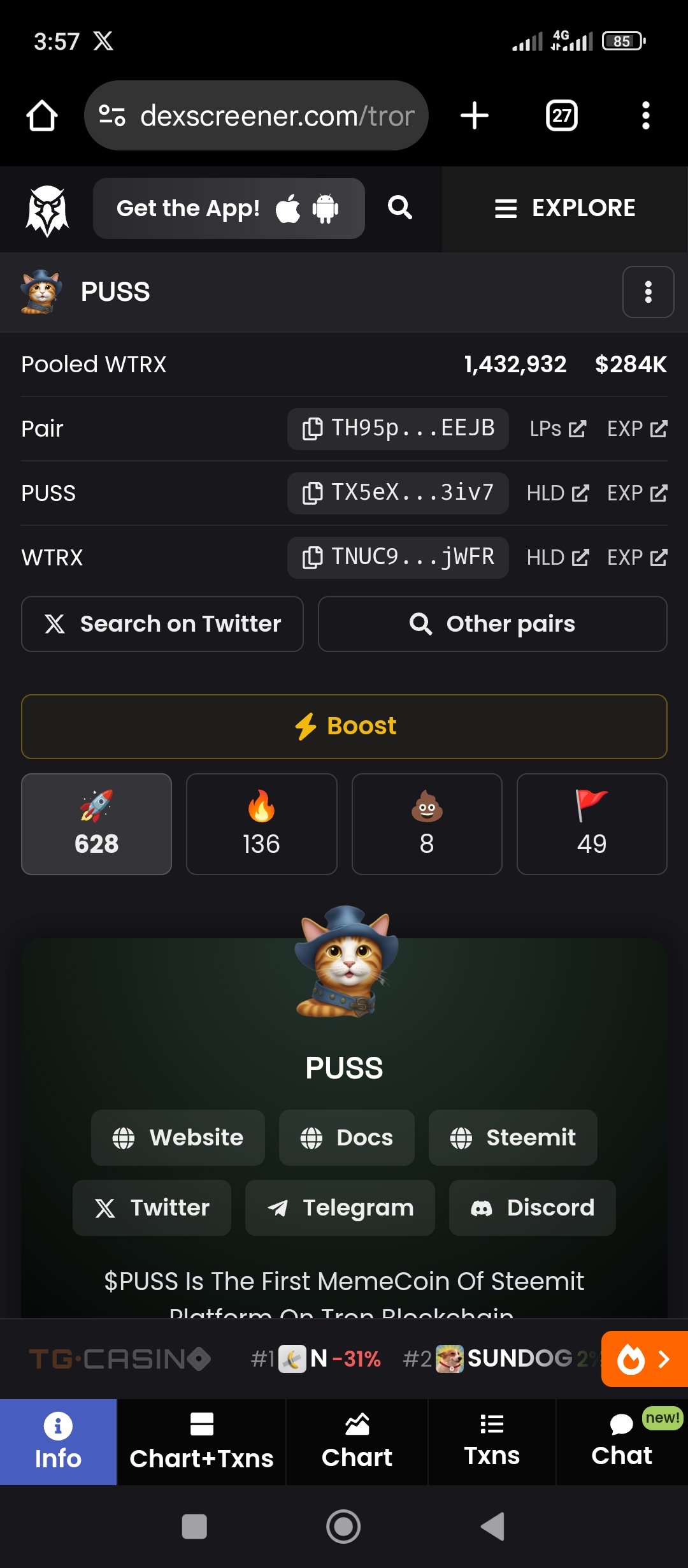688x1568 pixels.
Task: Open the Telegram social link
Action: [x=340, y=1208]
